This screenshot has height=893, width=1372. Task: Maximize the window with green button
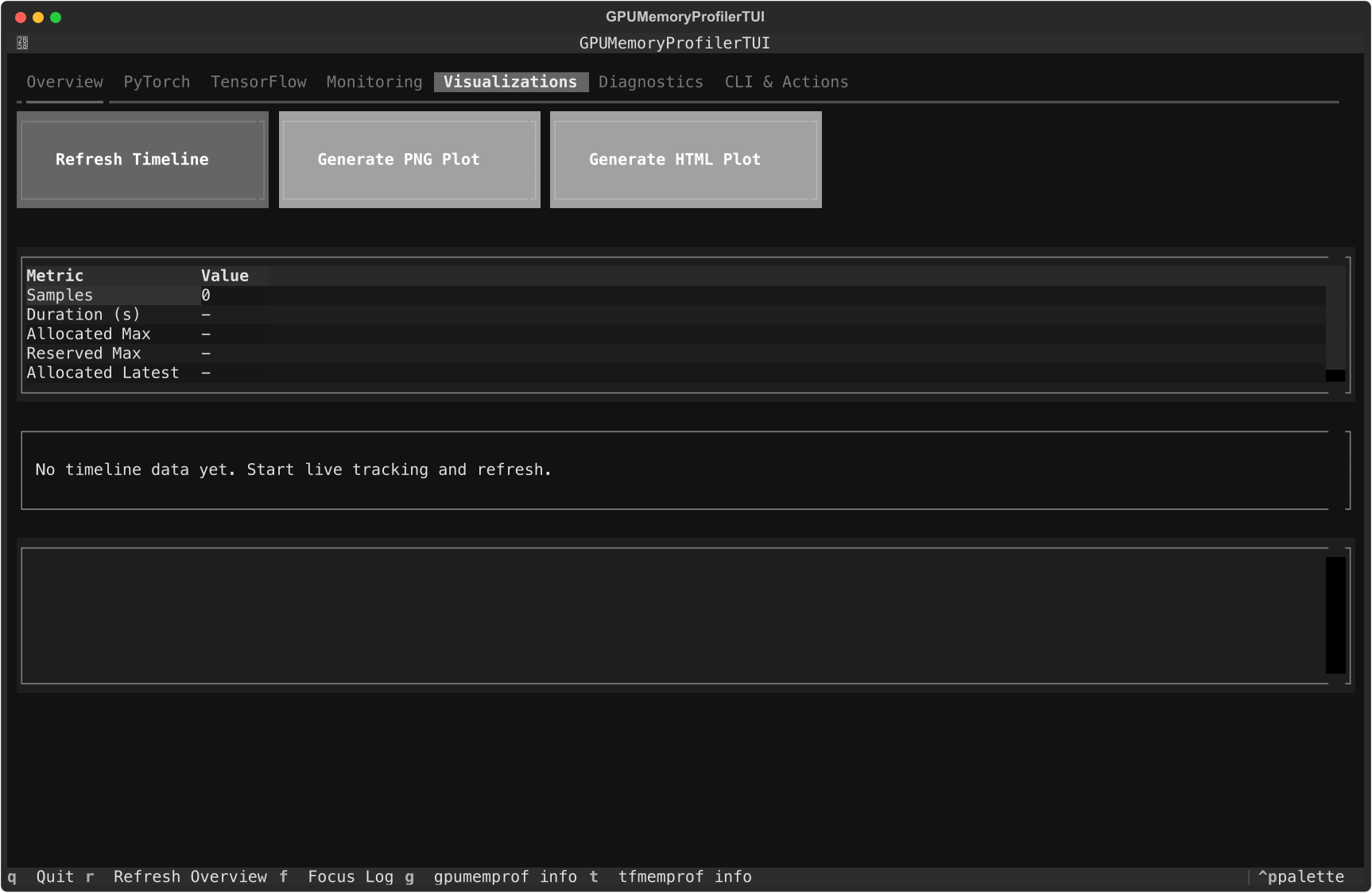(56, 17)
